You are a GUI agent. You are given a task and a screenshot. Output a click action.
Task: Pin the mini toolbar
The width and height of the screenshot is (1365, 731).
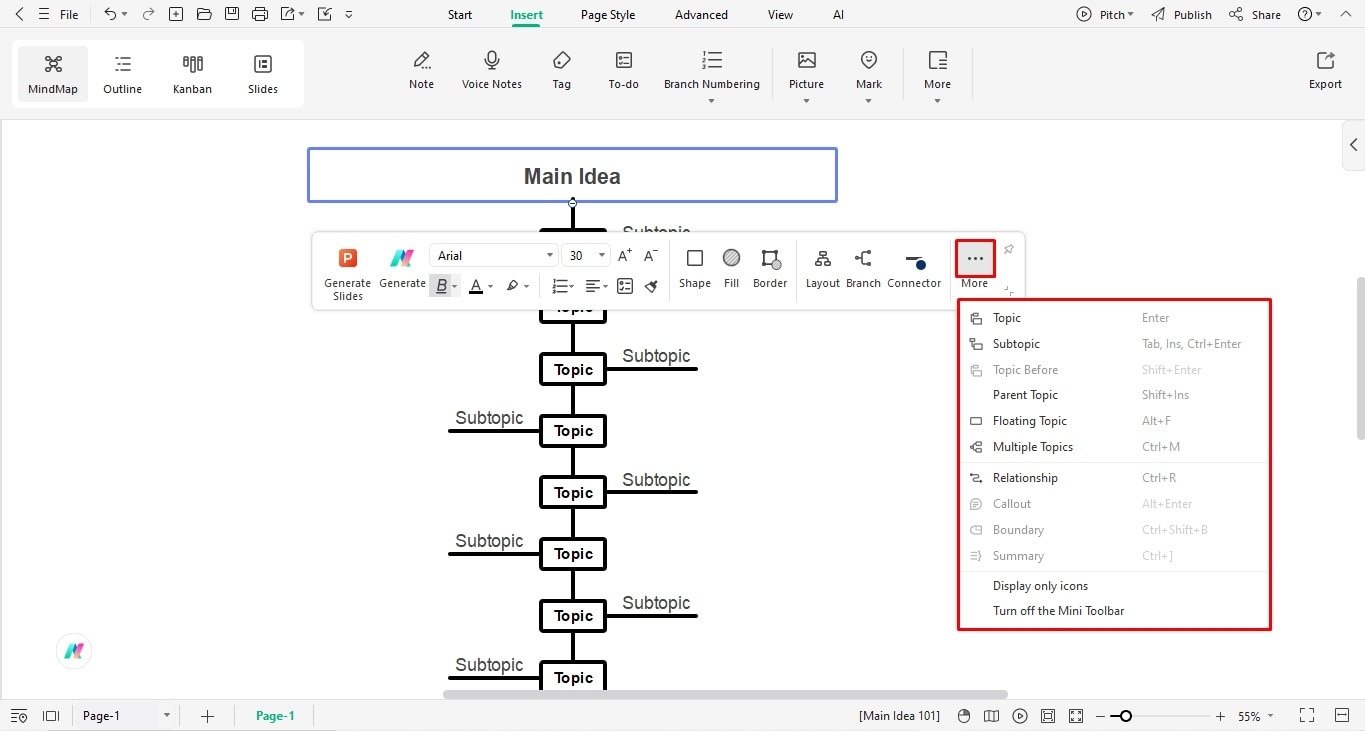(1009, 249)
